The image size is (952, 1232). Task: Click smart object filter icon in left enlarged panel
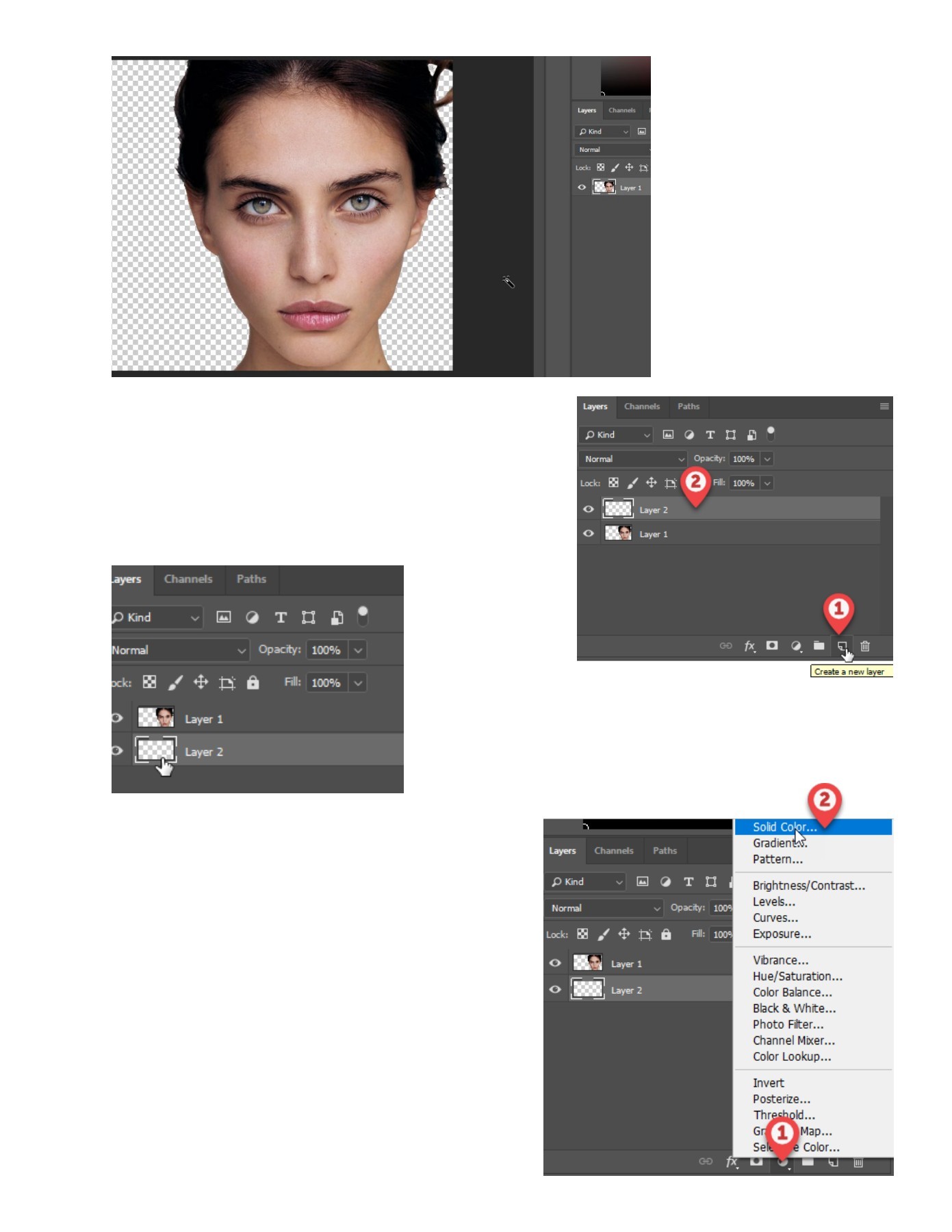pyautogui.click(x=337, y=617)
